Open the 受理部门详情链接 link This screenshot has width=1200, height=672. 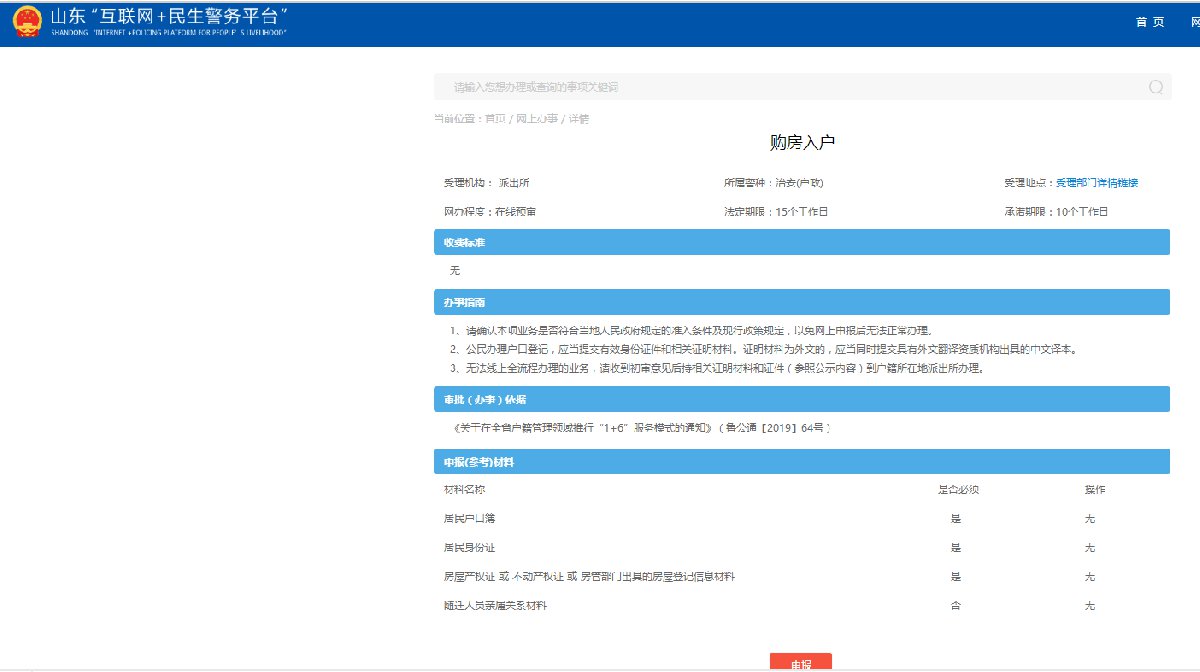coord(1097,183)
